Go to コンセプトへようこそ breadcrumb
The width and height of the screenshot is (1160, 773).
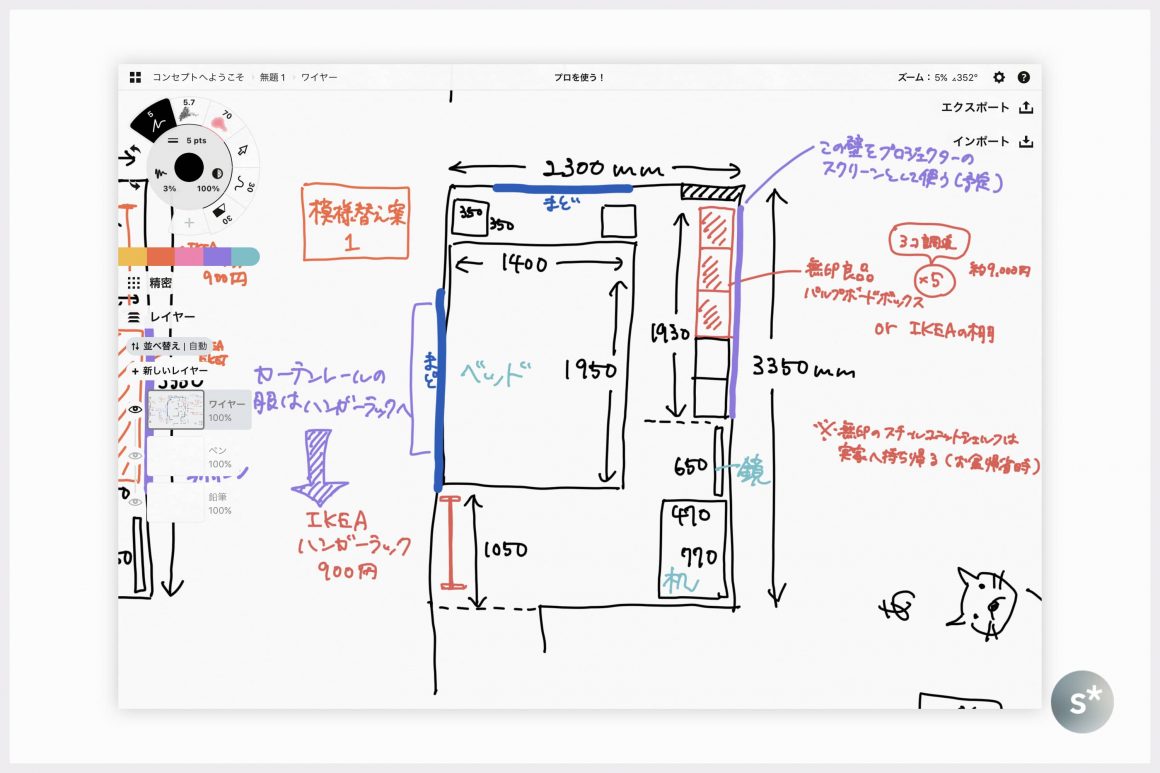tap(197, 77)
